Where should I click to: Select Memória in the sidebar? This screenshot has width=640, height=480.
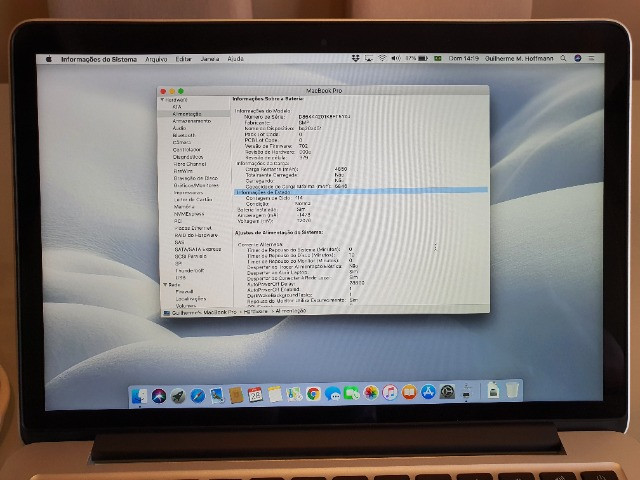184,207
